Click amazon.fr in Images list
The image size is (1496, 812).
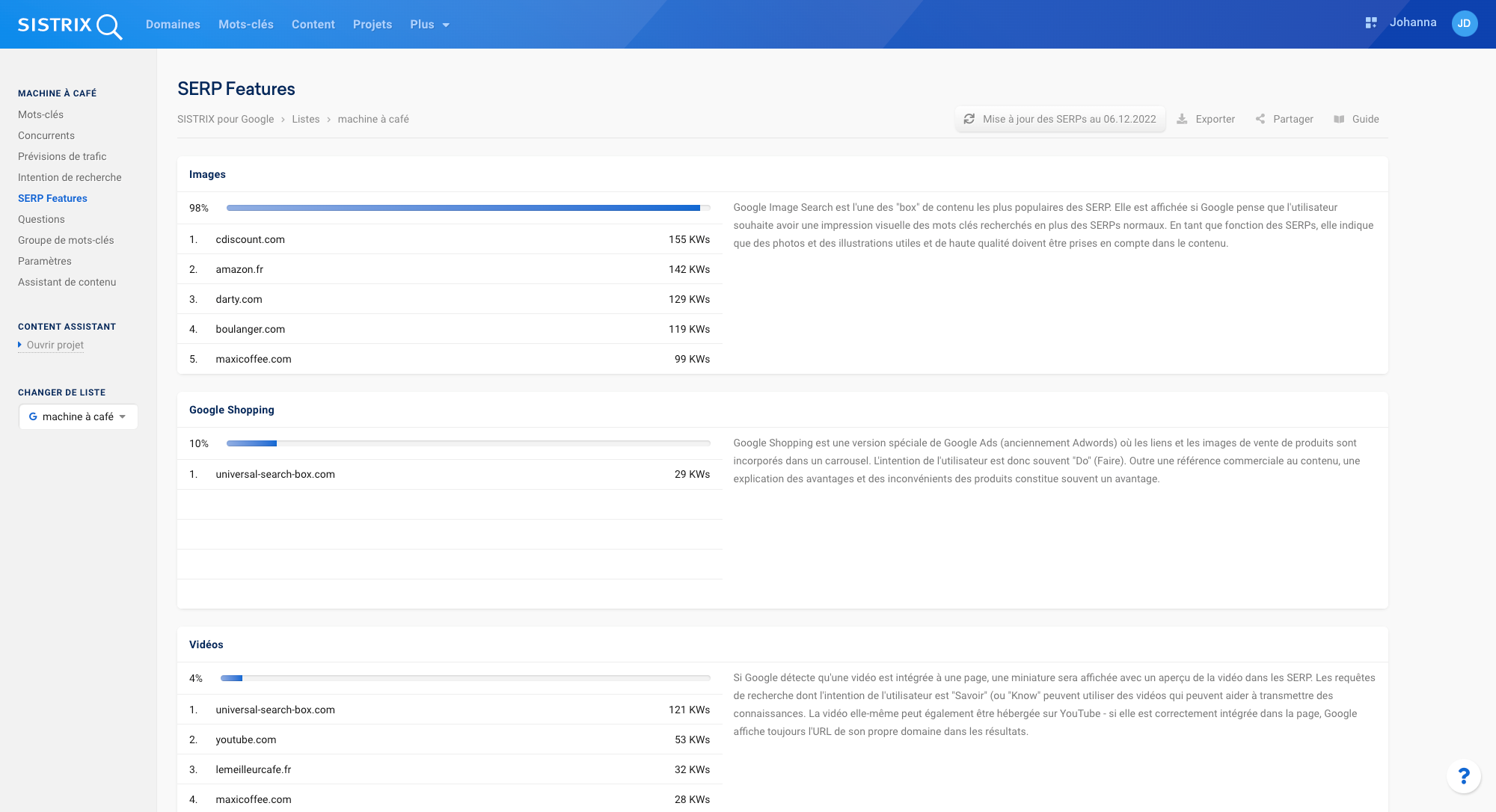pyautogui.click(x=239, y=269)
